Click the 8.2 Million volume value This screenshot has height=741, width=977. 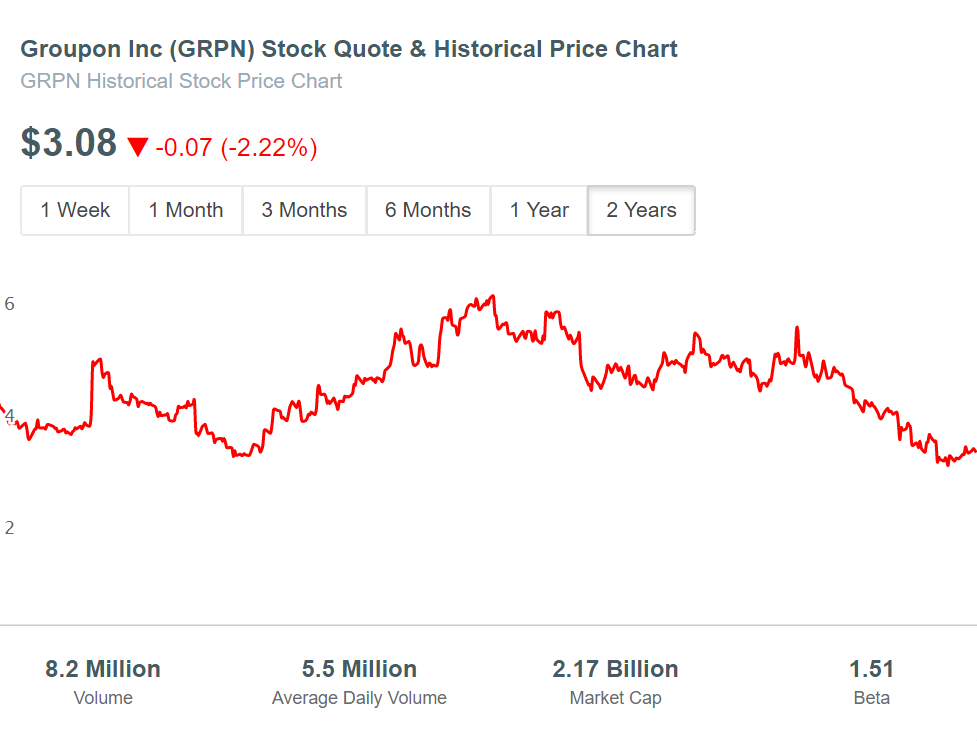point(103,669)
